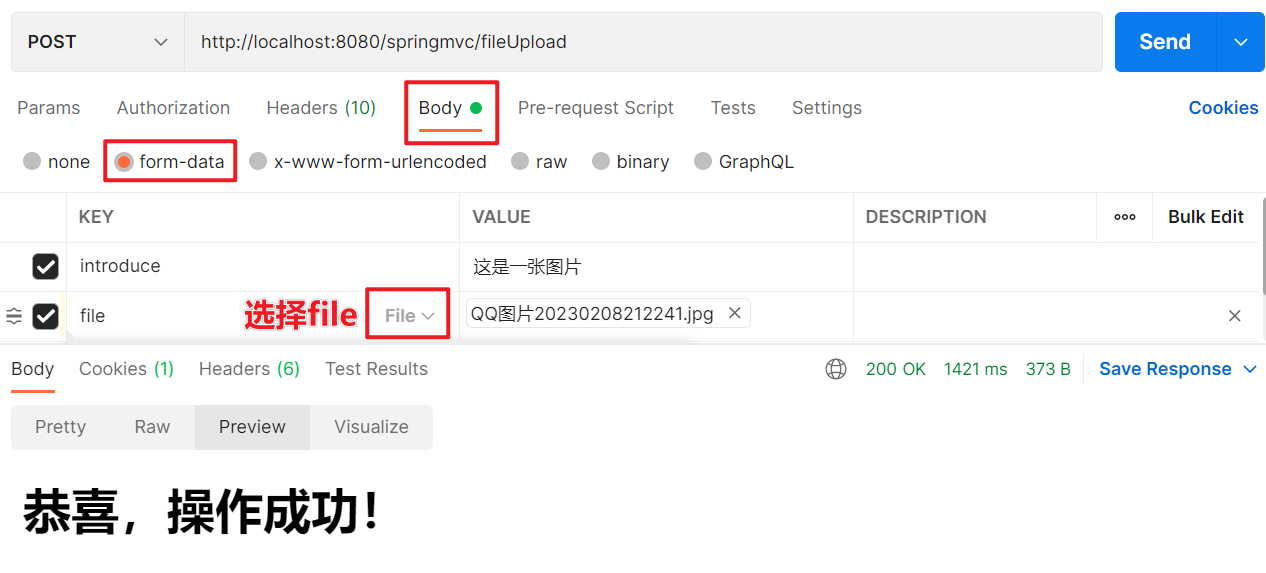Switch to the Params tab
1266x573 pixels.
(x=48, y=108)
